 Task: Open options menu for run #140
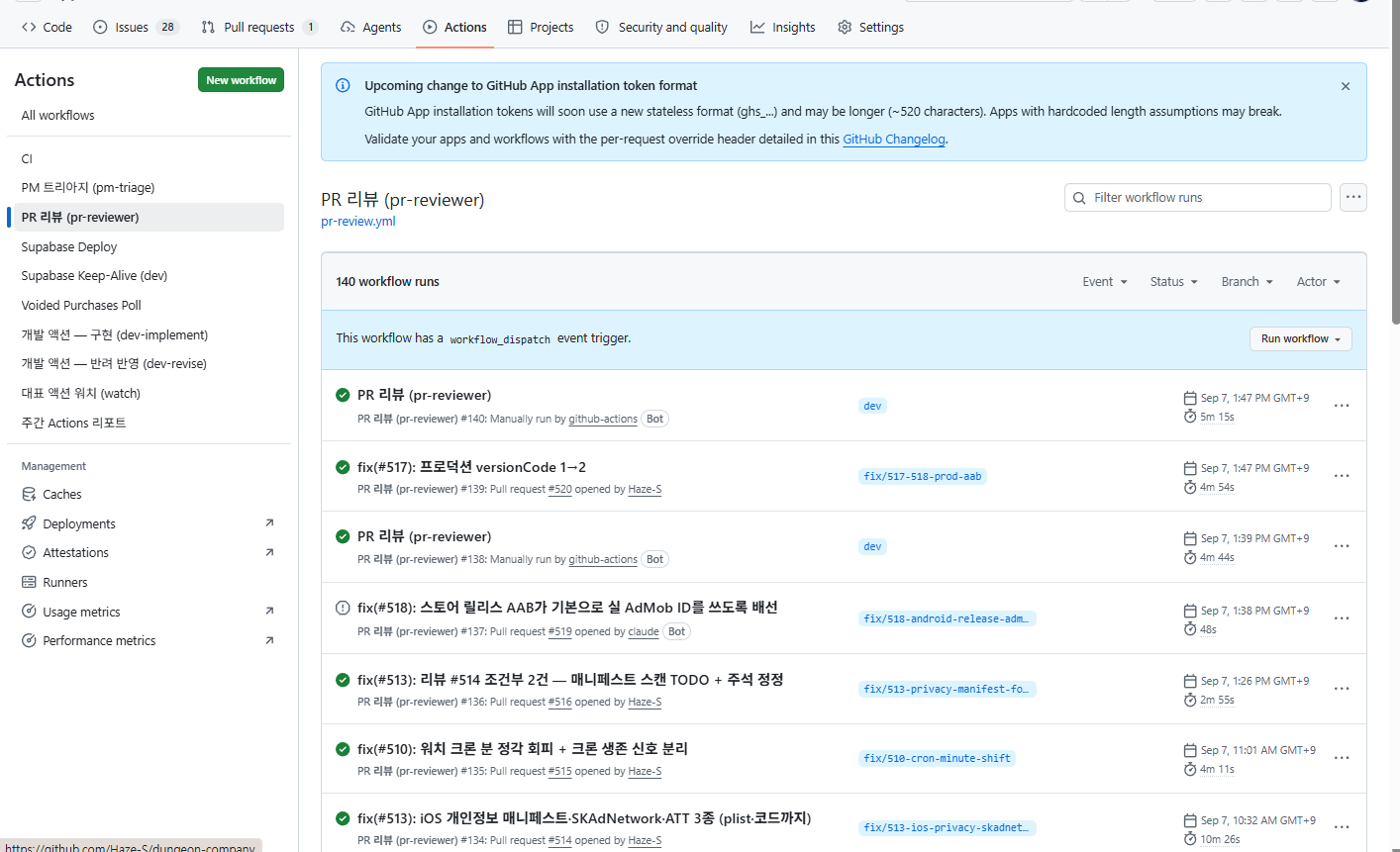[x=1342, y=406]
